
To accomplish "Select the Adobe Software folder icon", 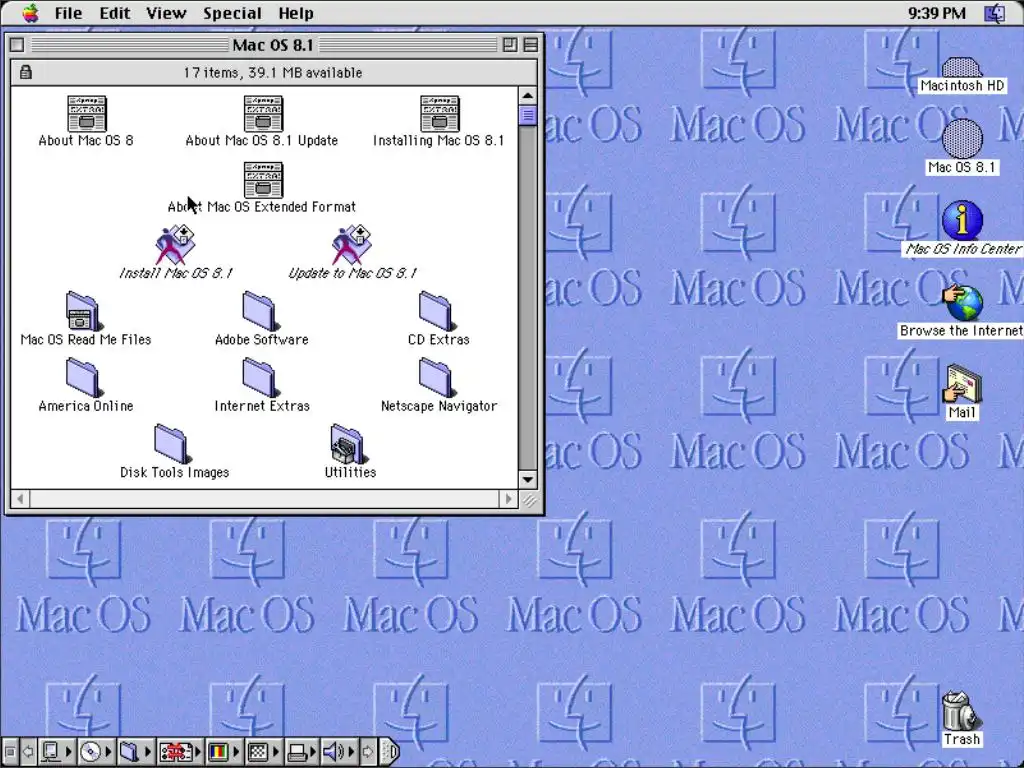I will [261, 312].
